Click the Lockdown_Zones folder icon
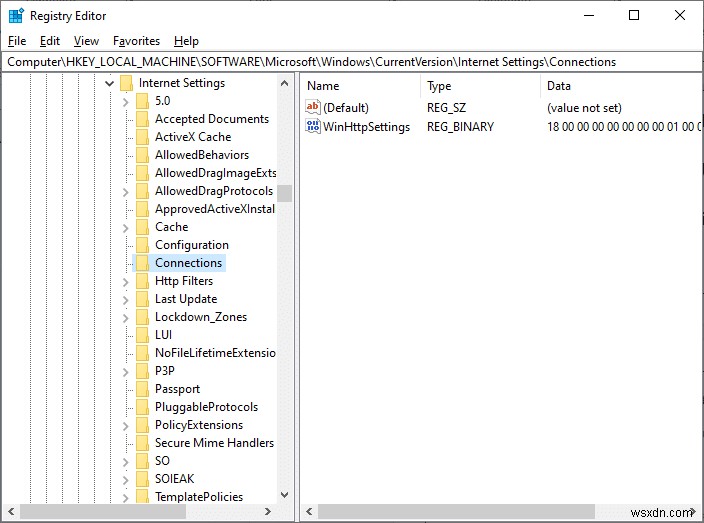The height and width of the screenshot is (523, 704). point(143,317)
